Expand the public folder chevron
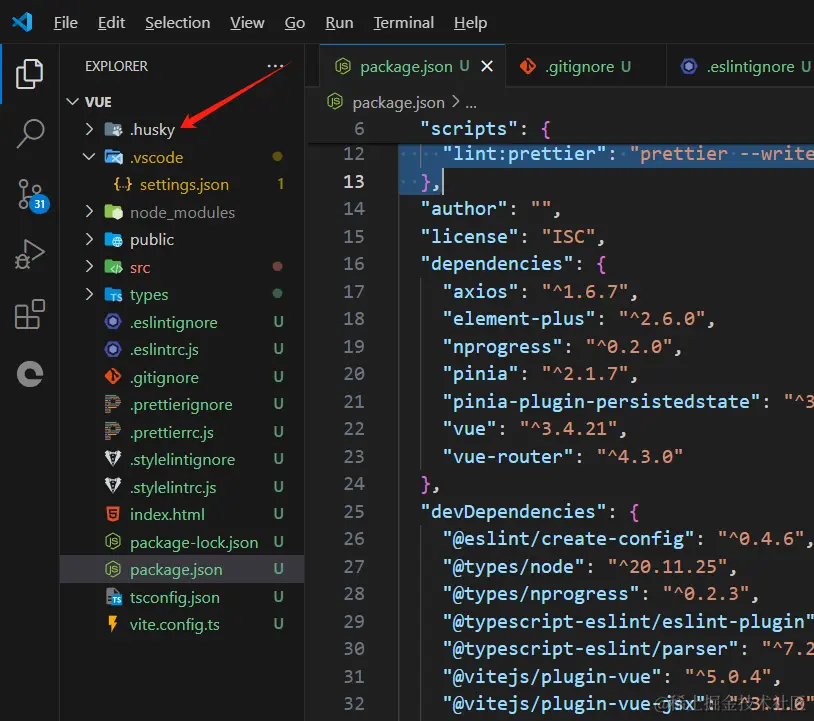Image resolution: width=814 pixels, height=721 pixels. [89, 239]
